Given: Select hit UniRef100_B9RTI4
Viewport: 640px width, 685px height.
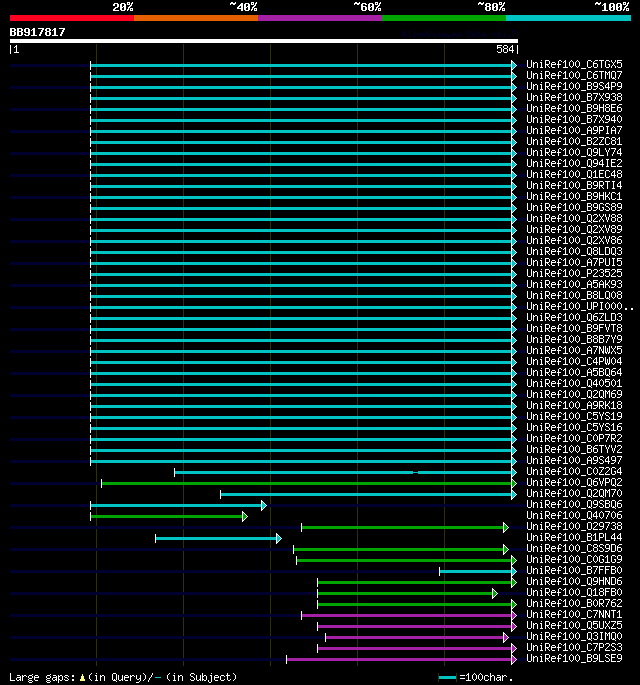Looking at the screenshot, I should 574,185.
